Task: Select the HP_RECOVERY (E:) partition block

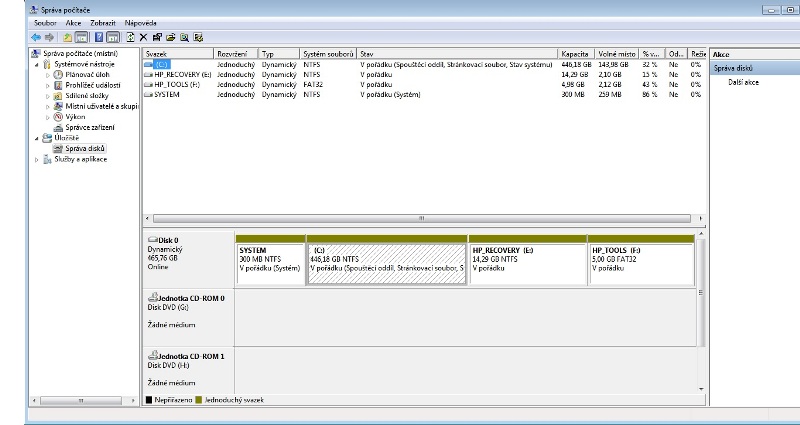Action: 528,264
